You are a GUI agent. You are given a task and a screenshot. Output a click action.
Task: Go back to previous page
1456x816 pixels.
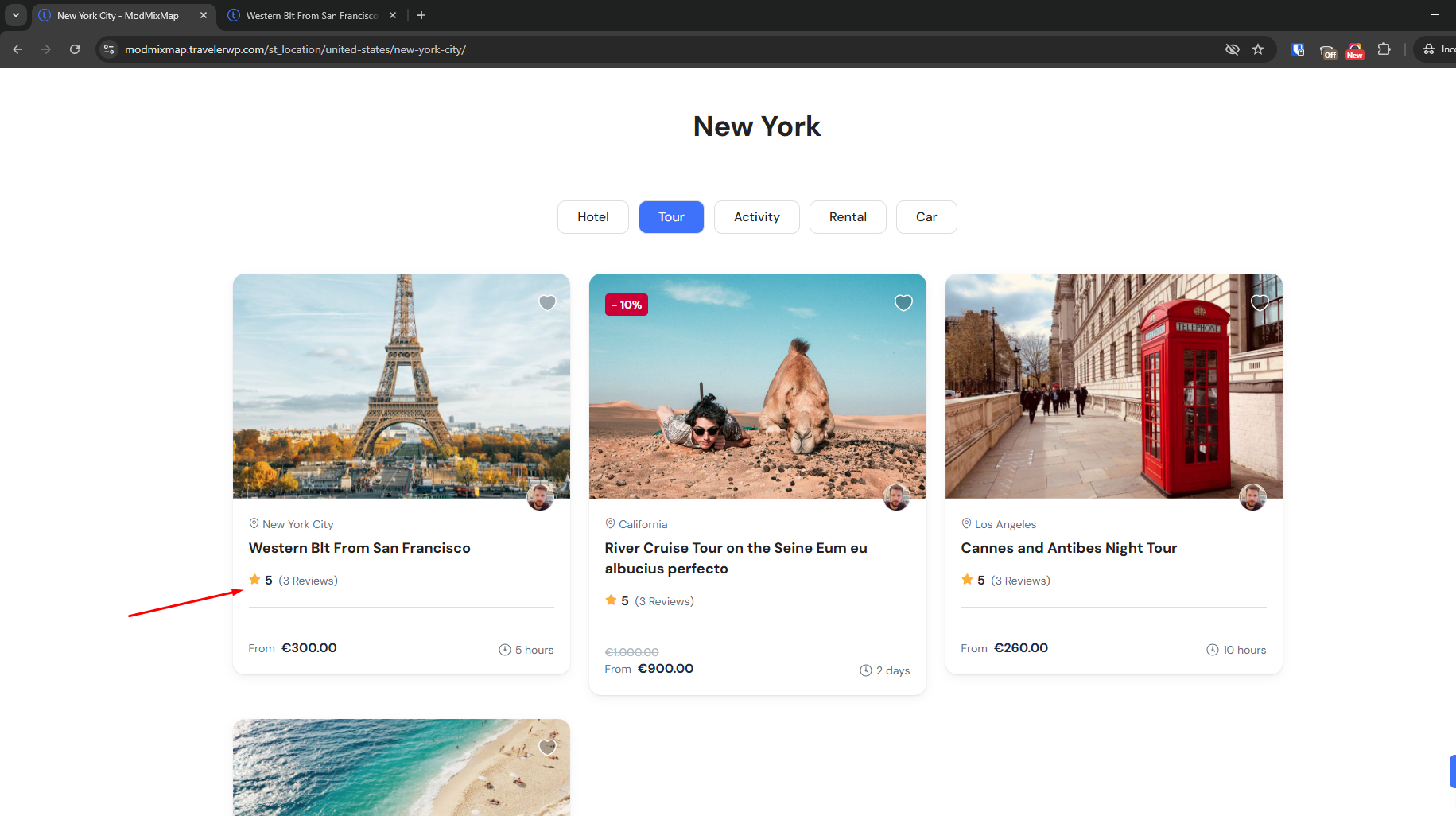[x=17, y=49]
